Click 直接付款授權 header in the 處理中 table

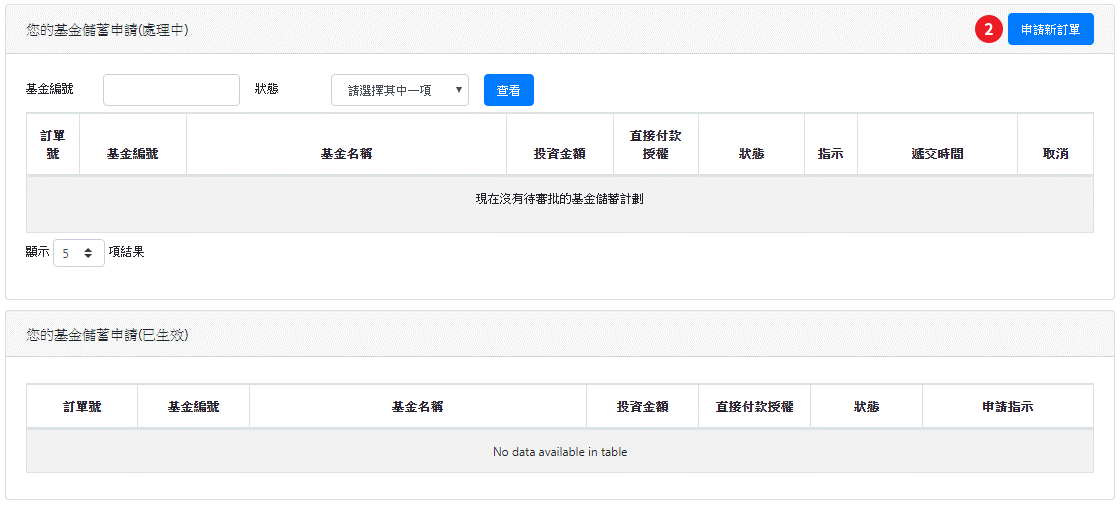pyautogui.click(x=655, y=145)
